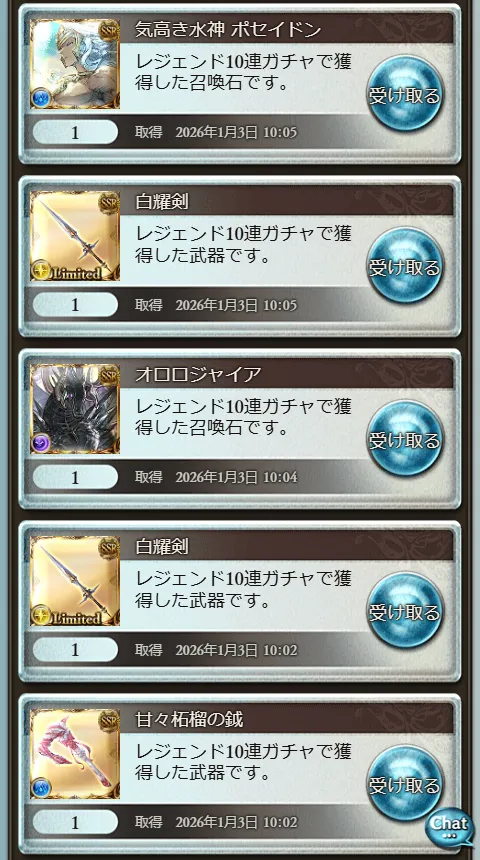This screenshot has width=480, height=860.
Task: Claim 甘々柘榴の鉞 with its 受け取る button
Action: coord(405,783)
